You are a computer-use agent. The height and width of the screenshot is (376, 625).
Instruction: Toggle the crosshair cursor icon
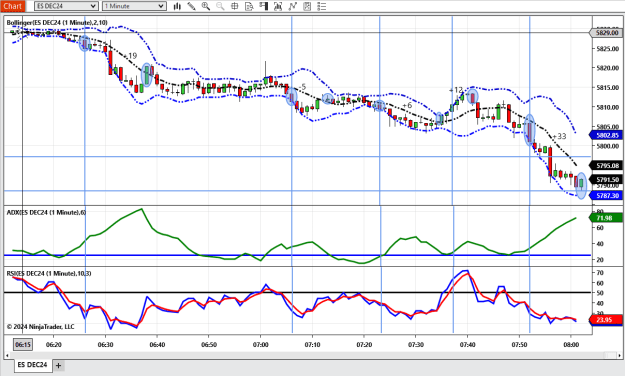pyautogui.click(x=235, y=6)
